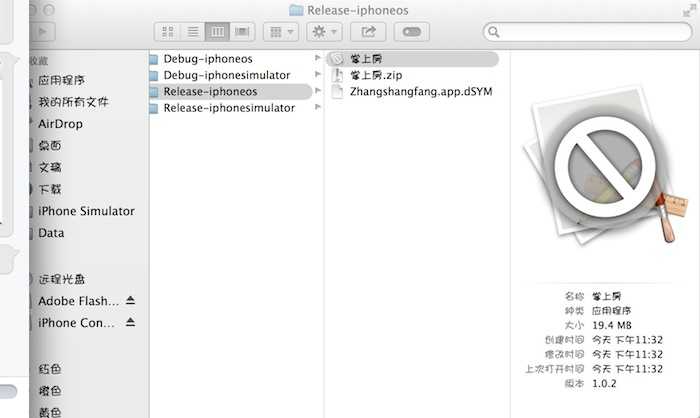
Task: Open iPhone Con... volume in sidebar
Action: click(x=76, y=323)
